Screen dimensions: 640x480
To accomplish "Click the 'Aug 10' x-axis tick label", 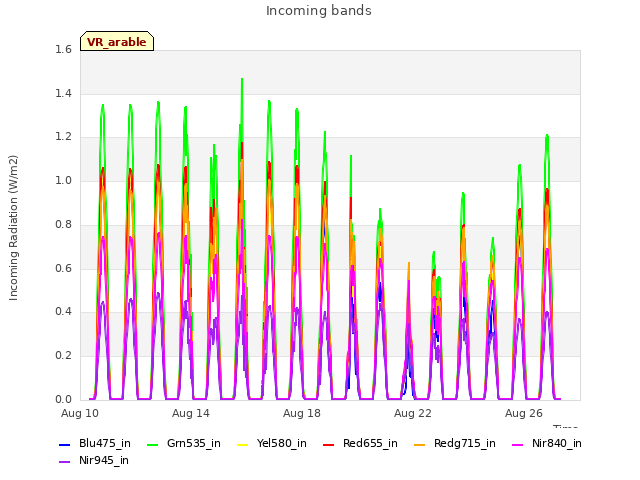I will click(x=80, y=413).
